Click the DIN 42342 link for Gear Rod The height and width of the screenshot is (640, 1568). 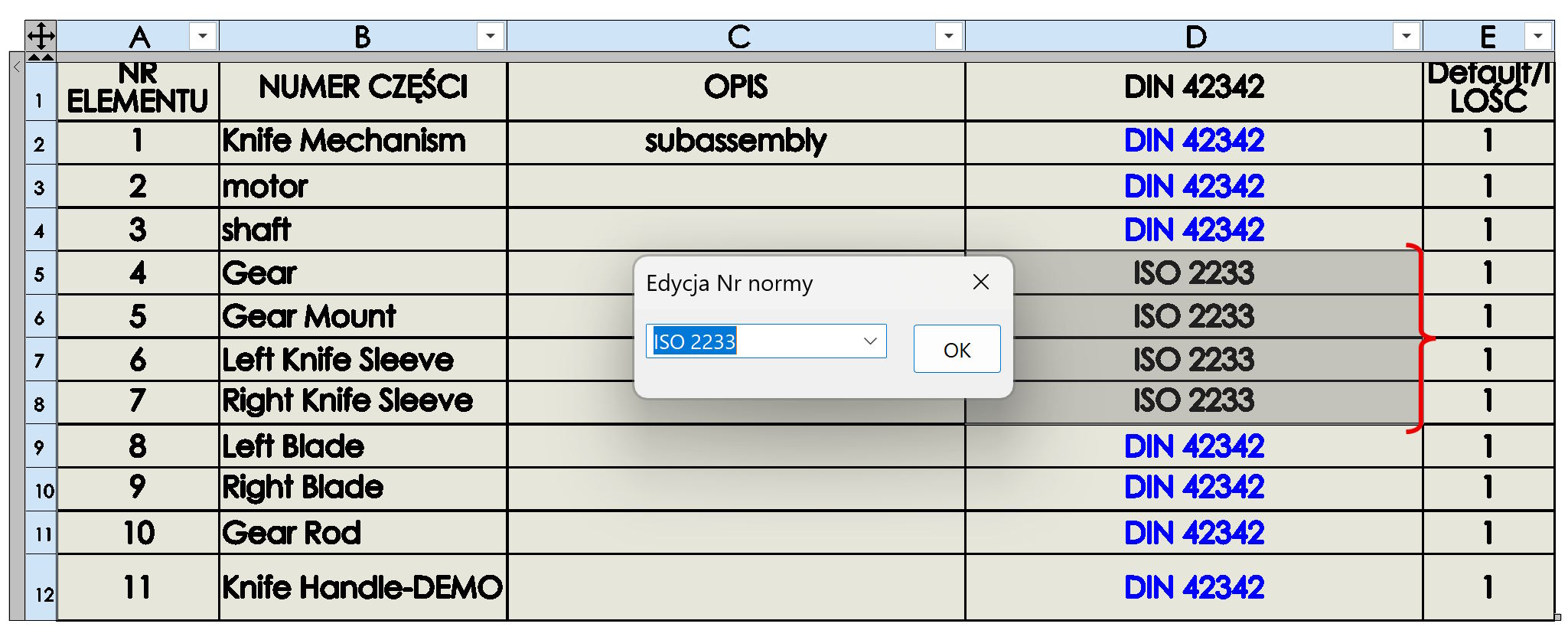1193,533
